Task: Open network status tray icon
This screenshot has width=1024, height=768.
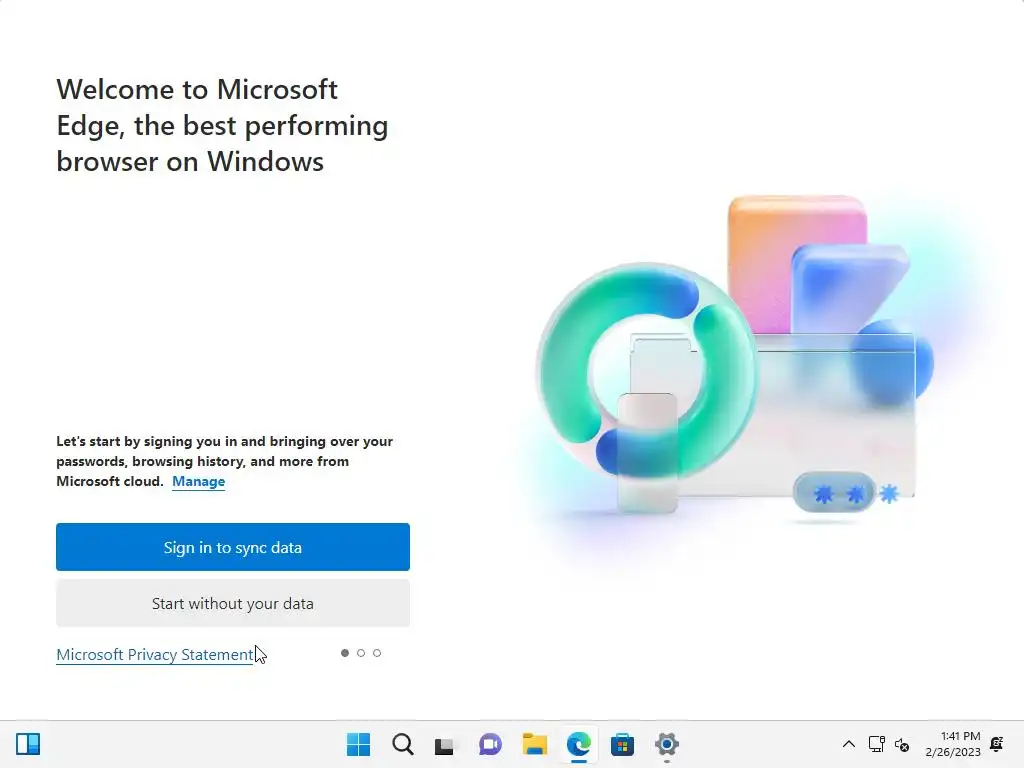Action: (x=876, y=744)
